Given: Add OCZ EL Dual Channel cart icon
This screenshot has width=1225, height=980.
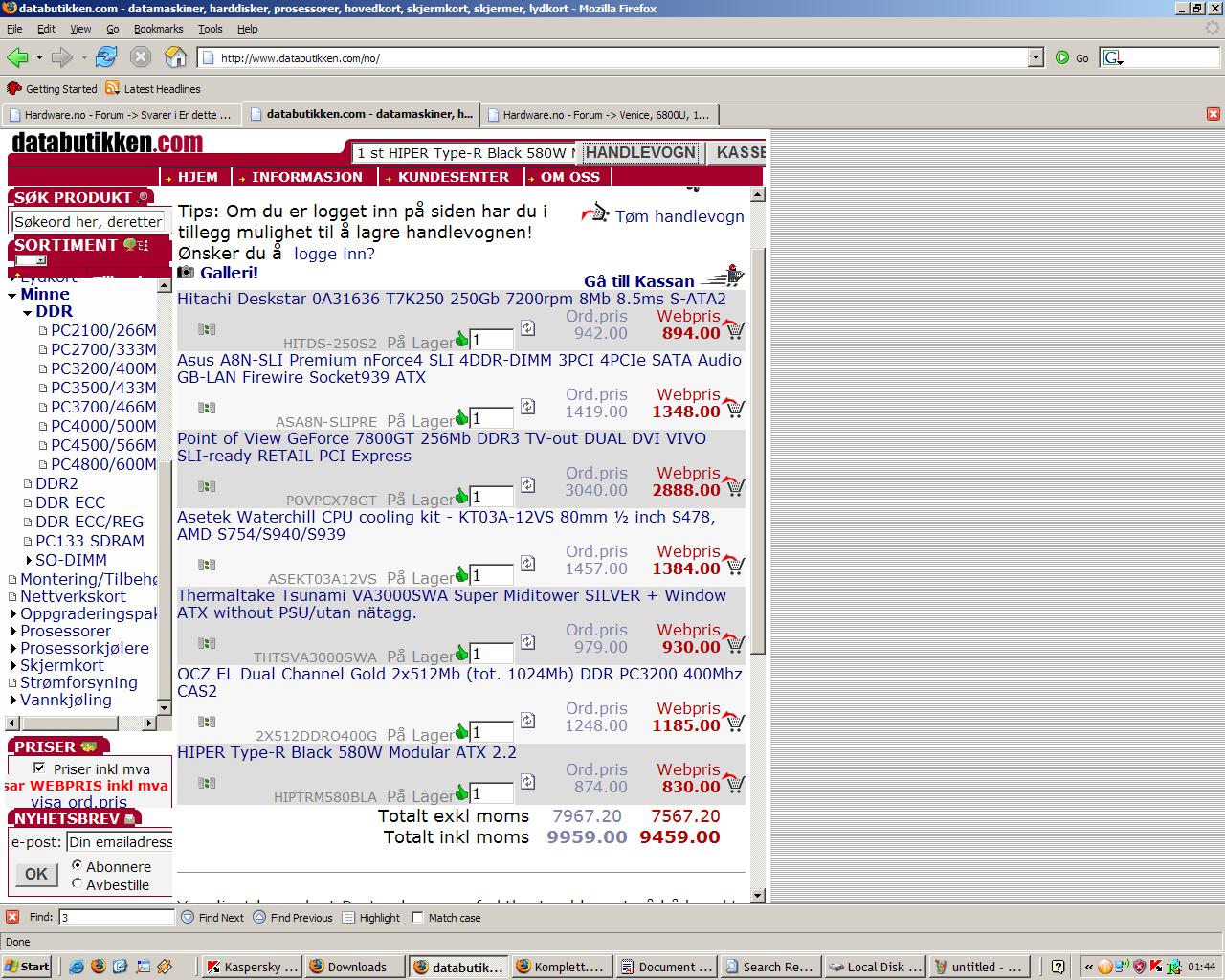Looking at the screenshot, I should coord(733,723).
